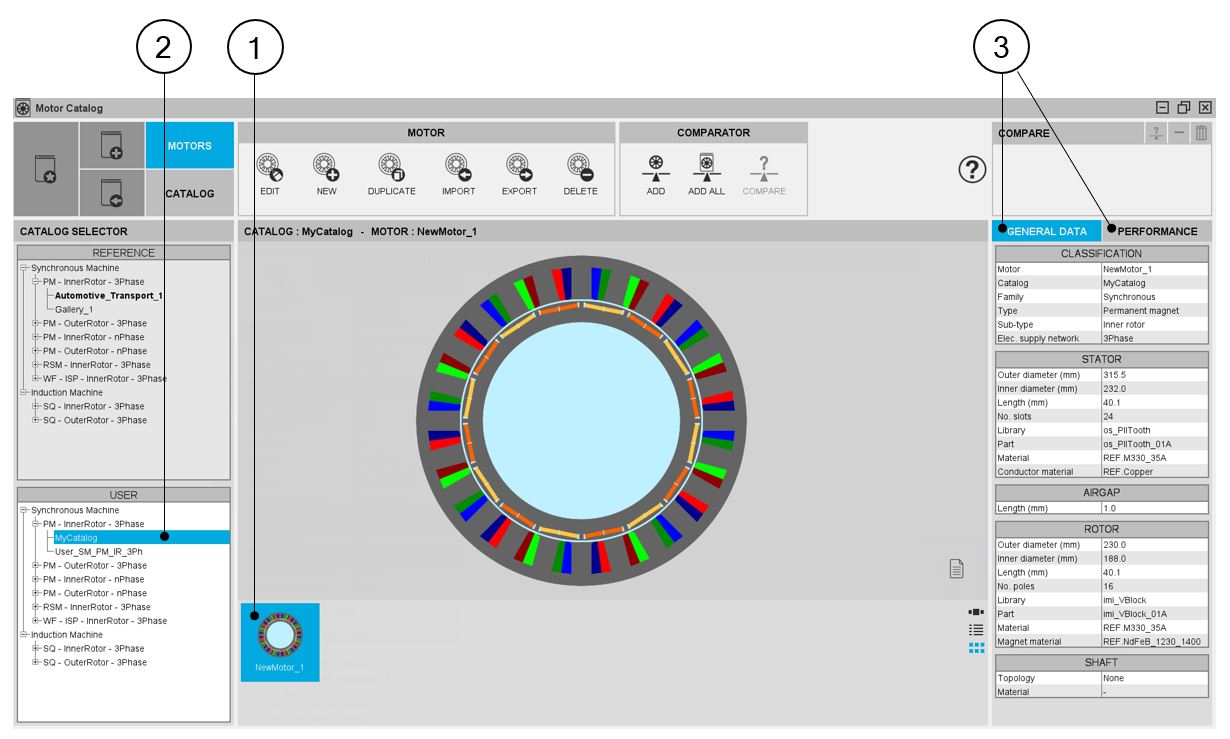The width and height of the screenshot is (1230, 739).
Task: Switch to list view display mode
Action: tap(976, 629)
